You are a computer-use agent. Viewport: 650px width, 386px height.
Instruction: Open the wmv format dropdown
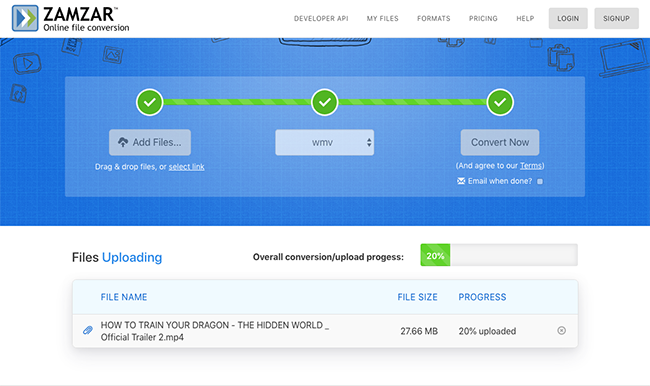tap(325, 142)
